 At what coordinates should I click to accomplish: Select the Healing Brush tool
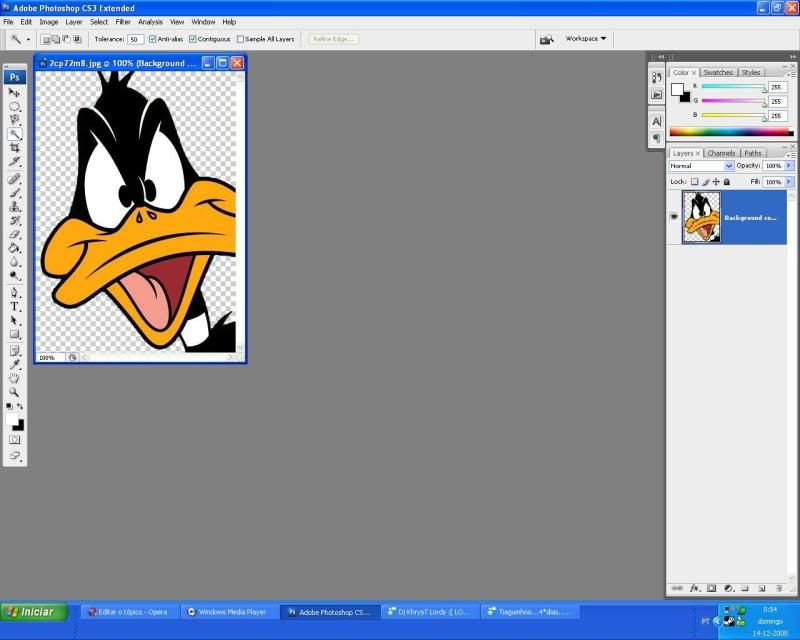[x=14, y=179]
